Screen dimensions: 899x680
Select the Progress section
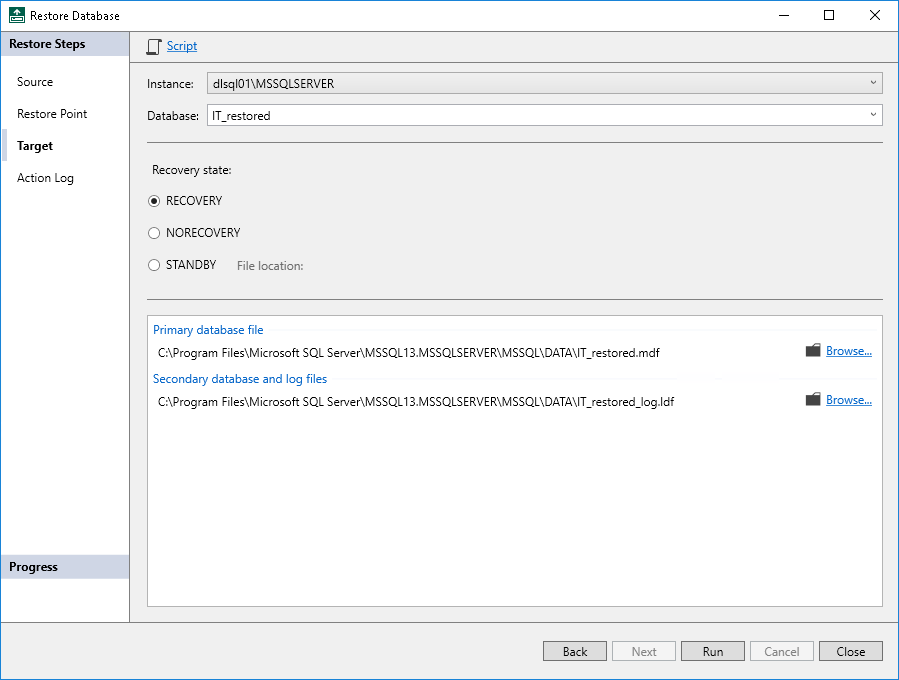[x=33, y=566]
